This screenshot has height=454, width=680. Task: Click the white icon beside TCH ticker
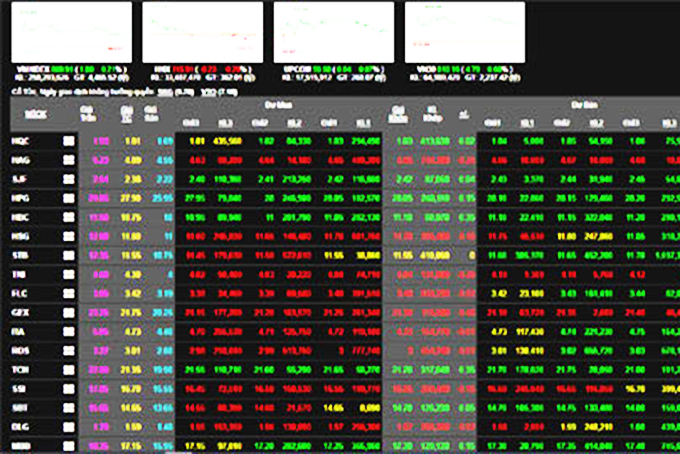[69, 369]
